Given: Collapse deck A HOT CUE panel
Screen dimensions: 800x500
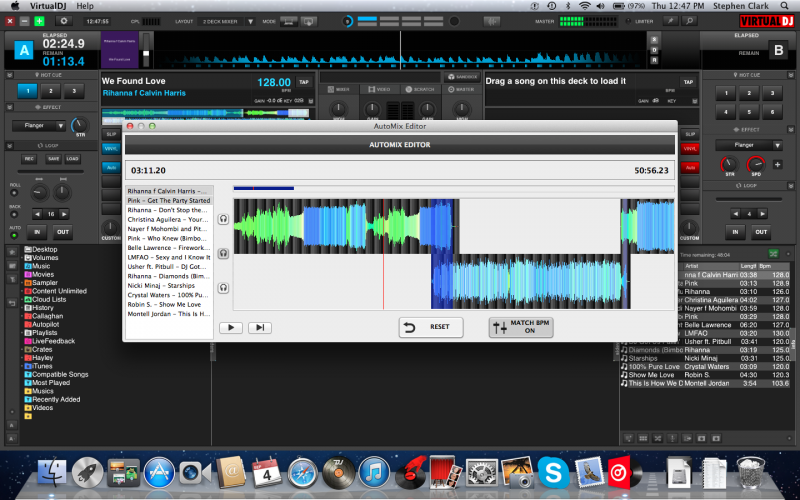Looking at the screenshot, I should (10, 75).
